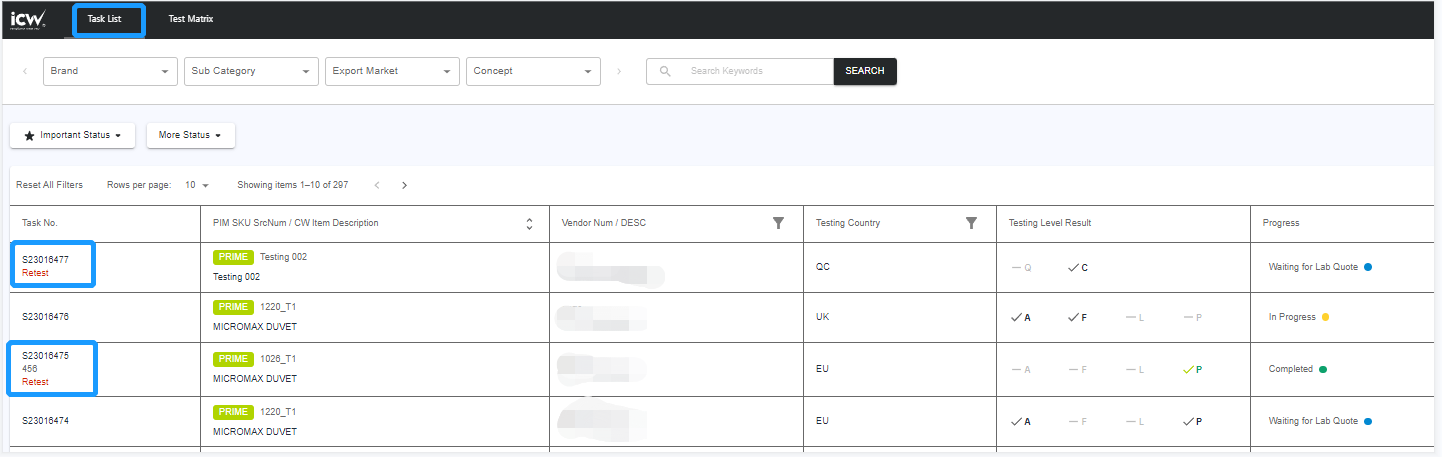Change Rows per page value

pos(197,185)
